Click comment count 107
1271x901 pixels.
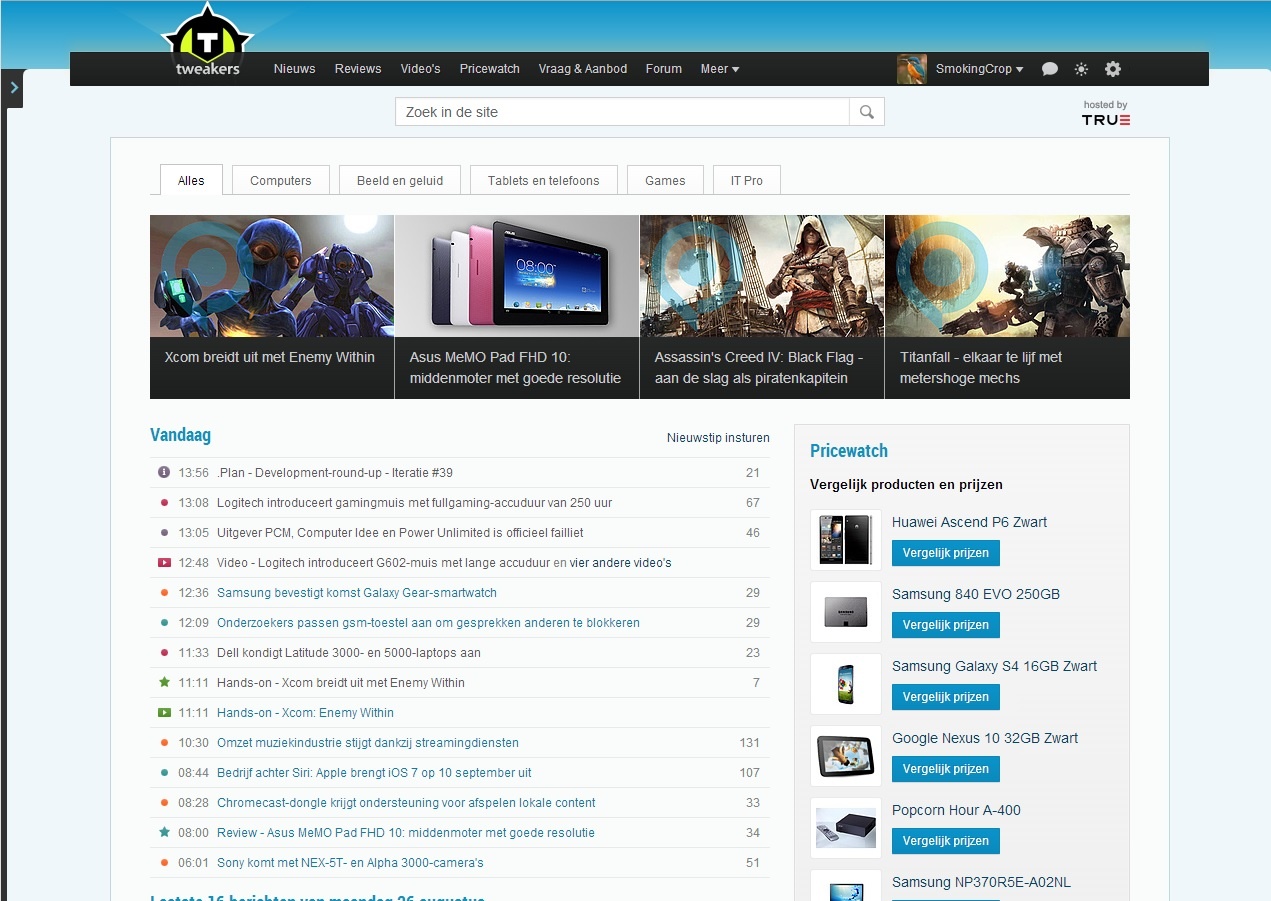coord(749,773)
